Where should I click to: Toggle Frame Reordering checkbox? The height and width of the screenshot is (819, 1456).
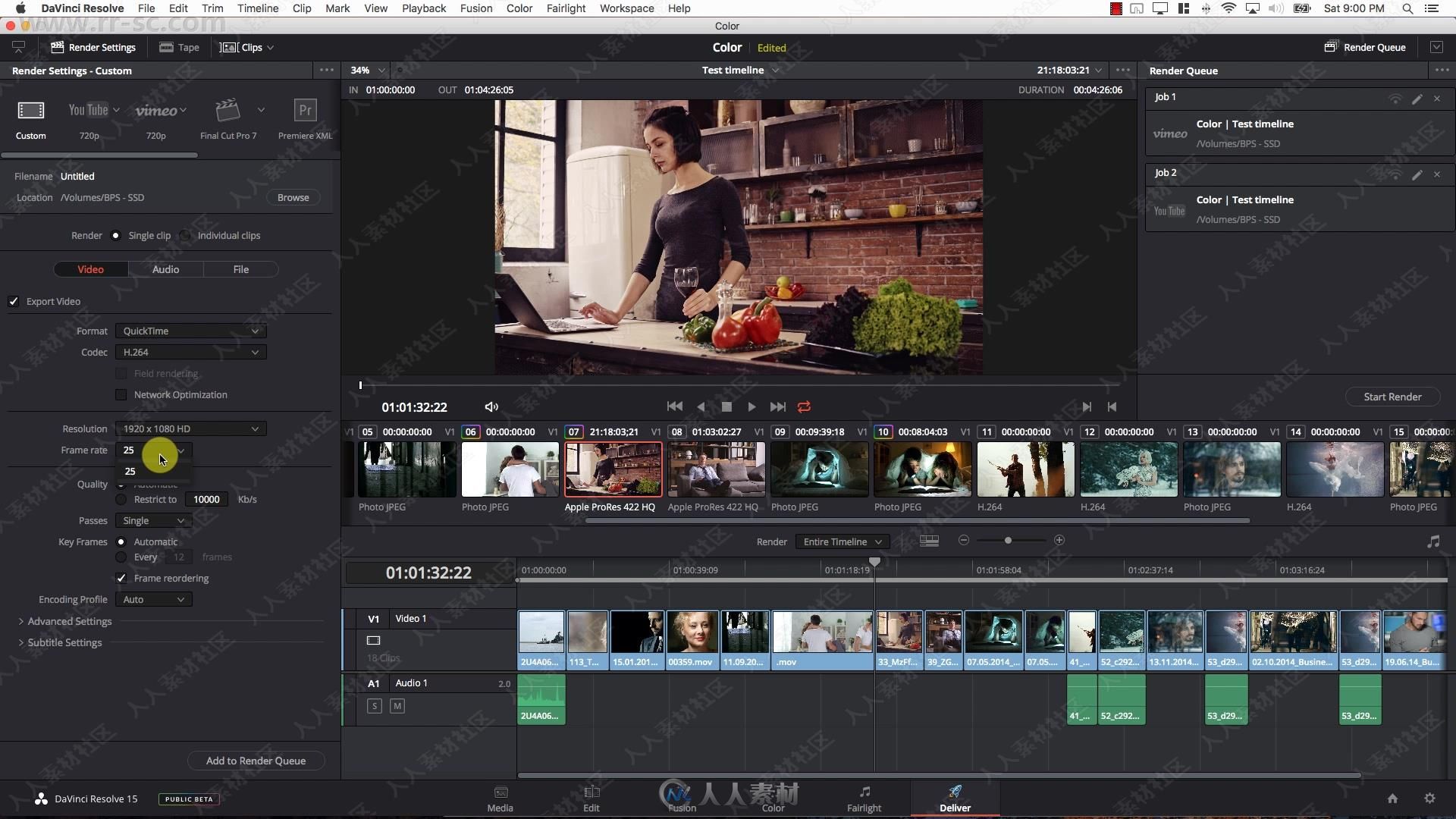tap(122, 578)
